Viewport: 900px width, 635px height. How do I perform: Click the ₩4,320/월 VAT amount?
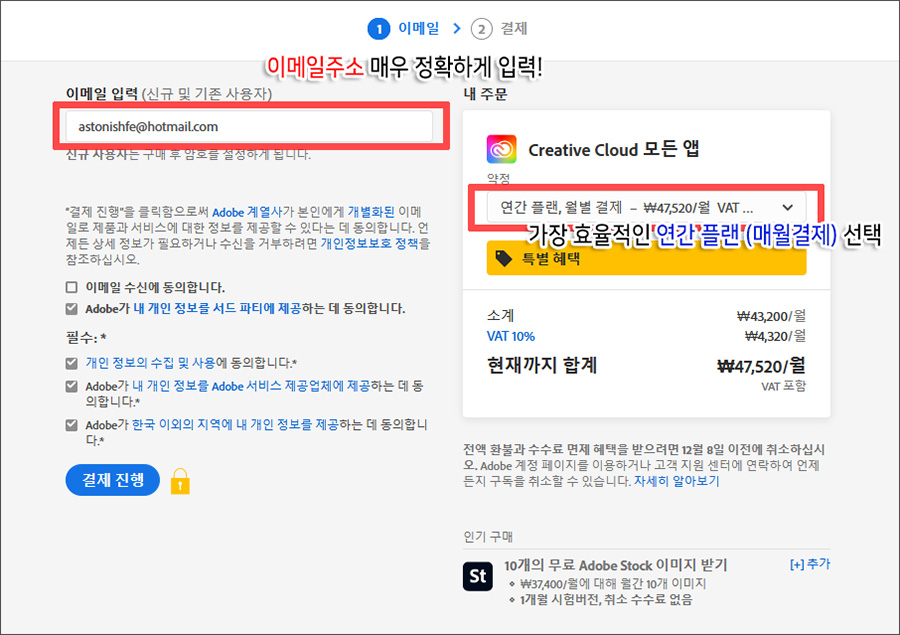click(775, 336)
